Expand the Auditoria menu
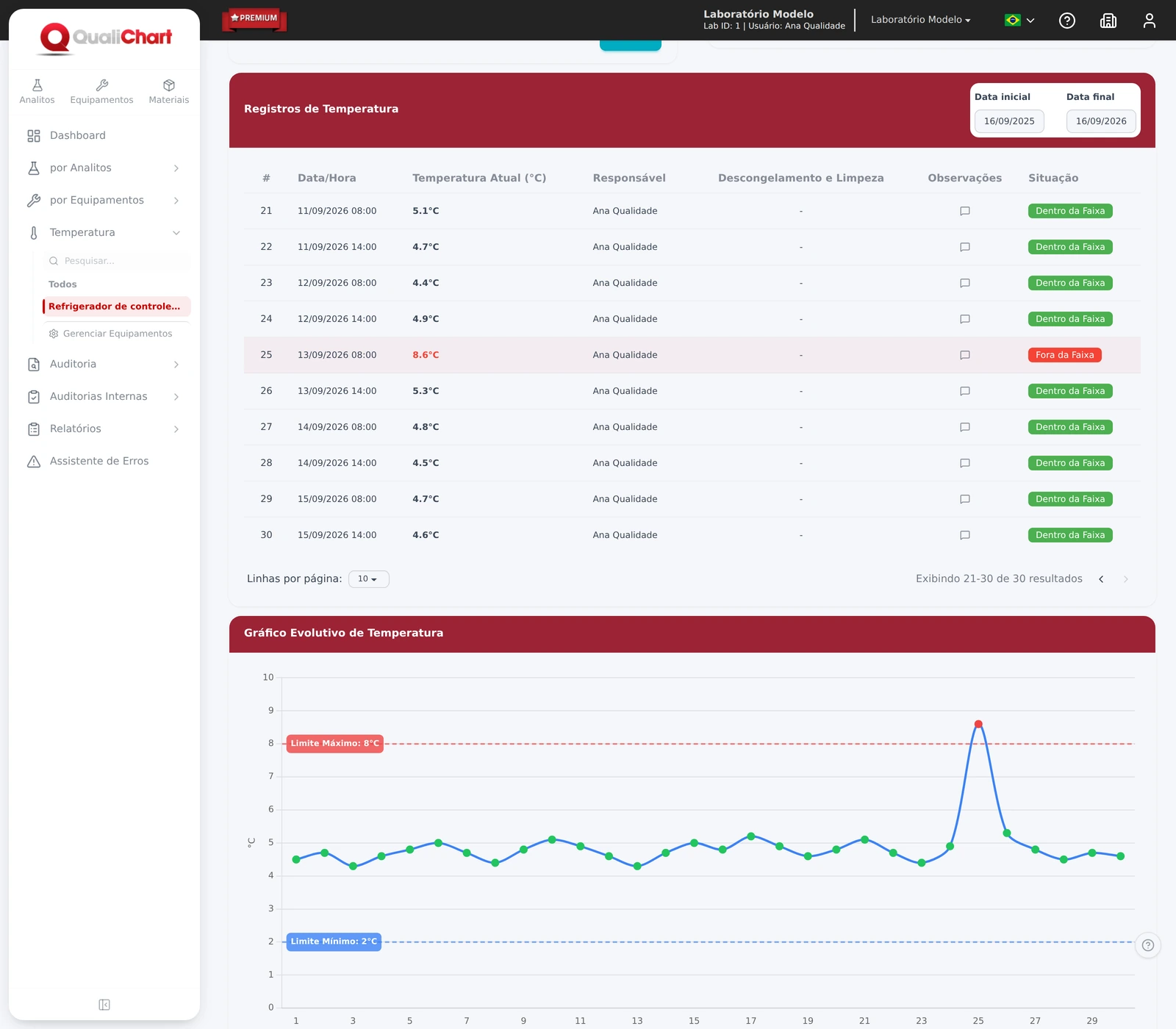This screenshot has height=1029, width=1176. coord(104,364)
